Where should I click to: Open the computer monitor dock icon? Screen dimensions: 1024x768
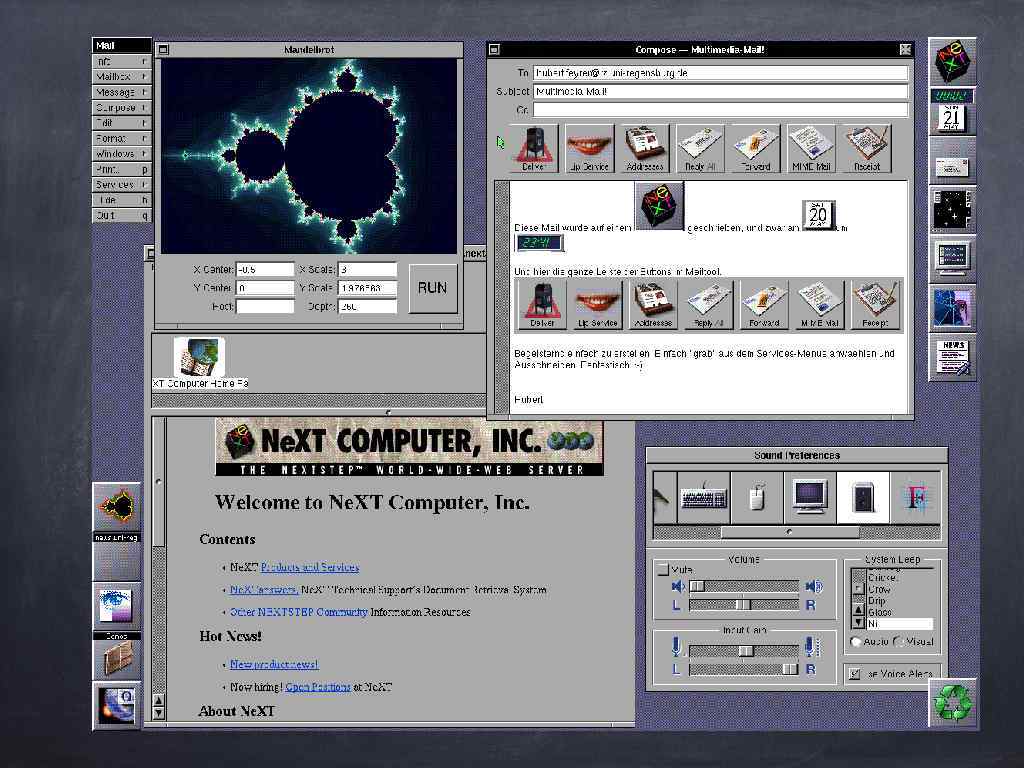pyautogui.click(x=953, y=259)
